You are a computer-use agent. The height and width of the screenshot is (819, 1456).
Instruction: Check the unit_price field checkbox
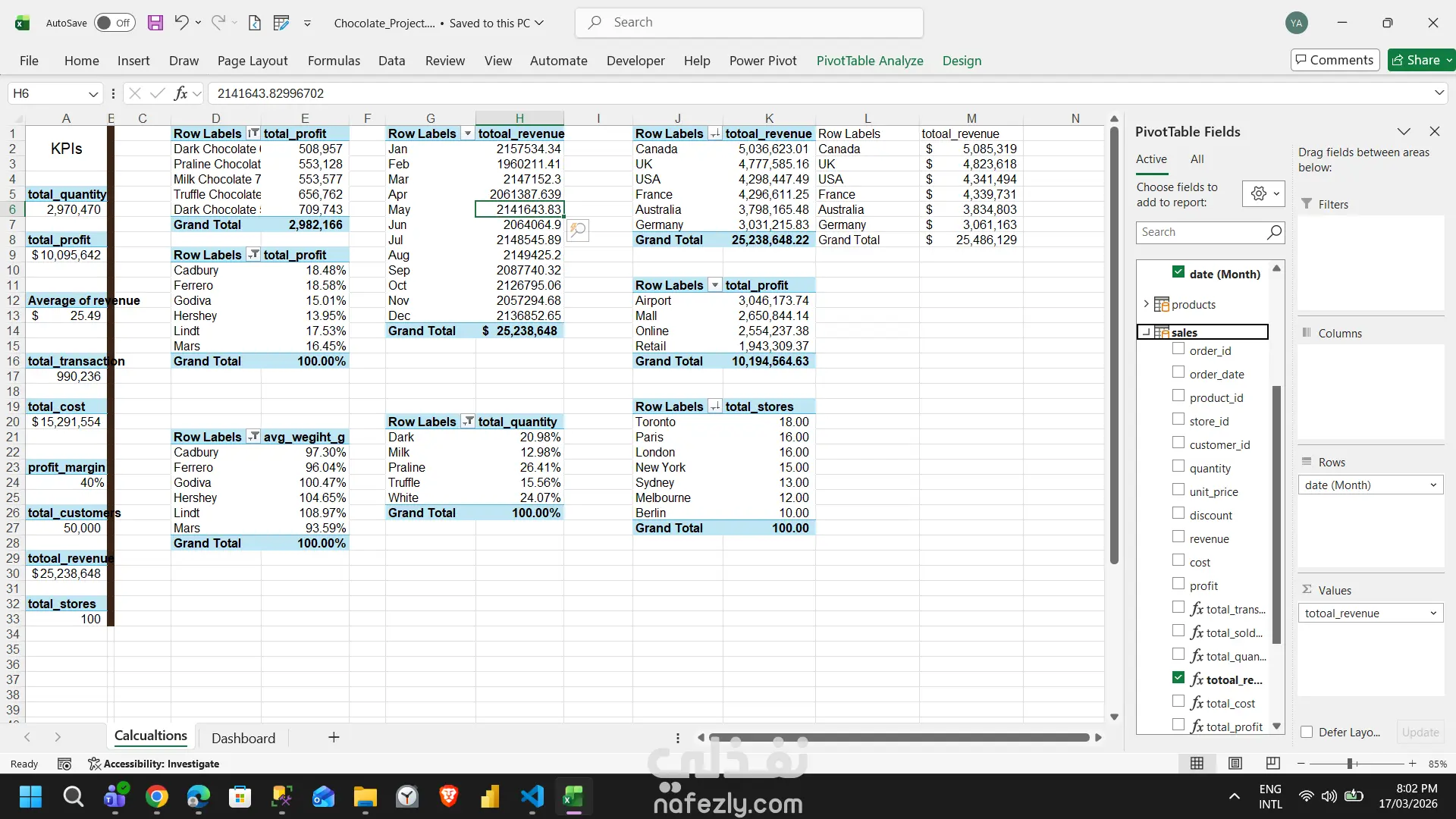pos(1178,490)
